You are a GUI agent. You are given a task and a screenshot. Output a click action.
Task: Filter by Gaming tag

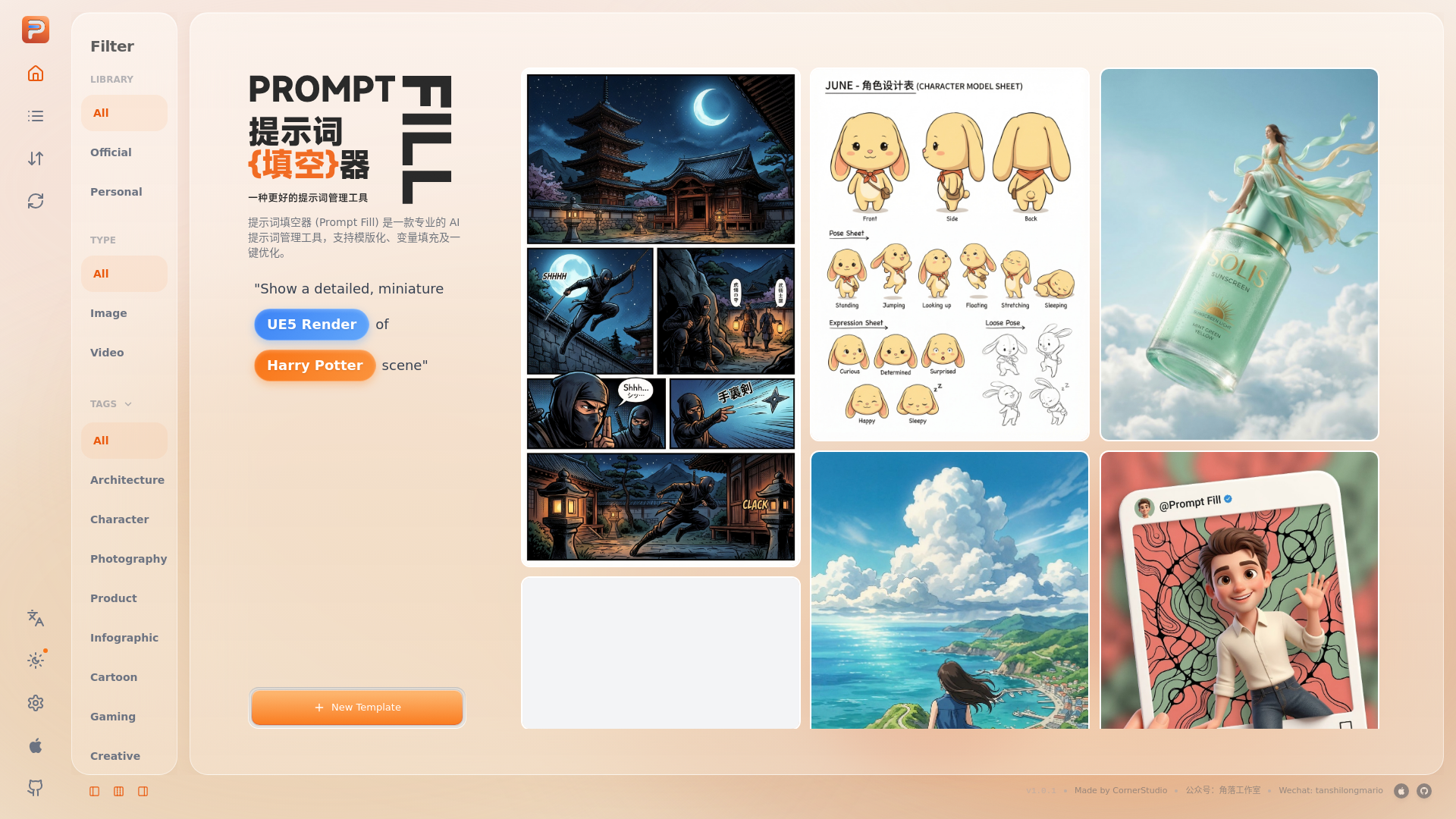124,717
